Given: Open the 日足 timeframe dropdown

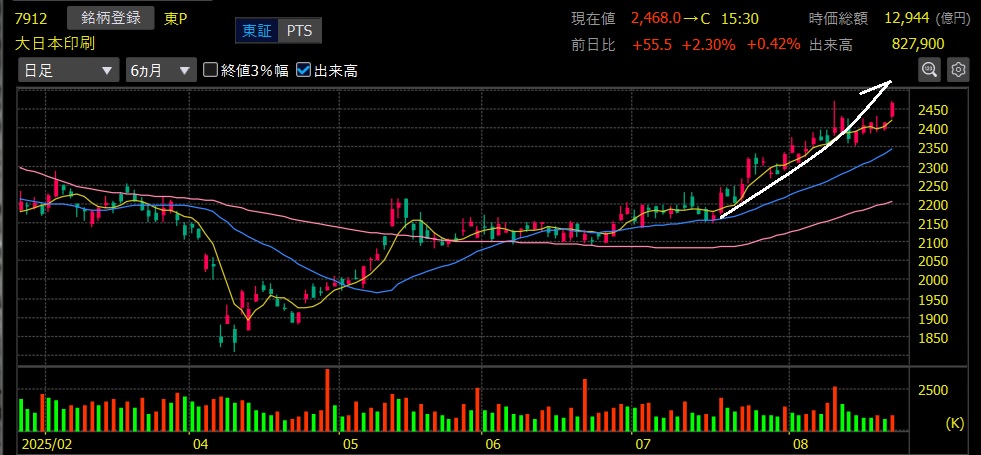Looking at the screenshot, I should 67,70.
